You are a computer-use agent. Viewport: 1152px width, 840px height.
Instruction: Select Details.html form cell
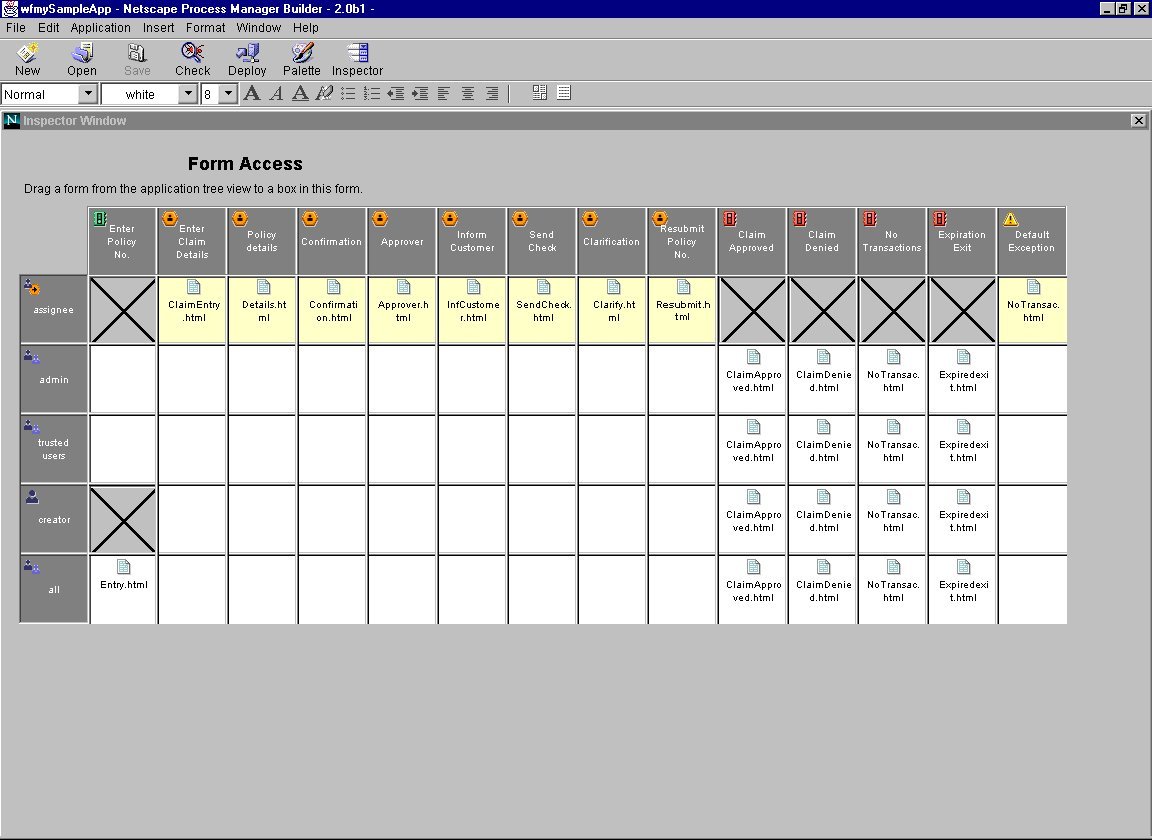tap(263, 310)
